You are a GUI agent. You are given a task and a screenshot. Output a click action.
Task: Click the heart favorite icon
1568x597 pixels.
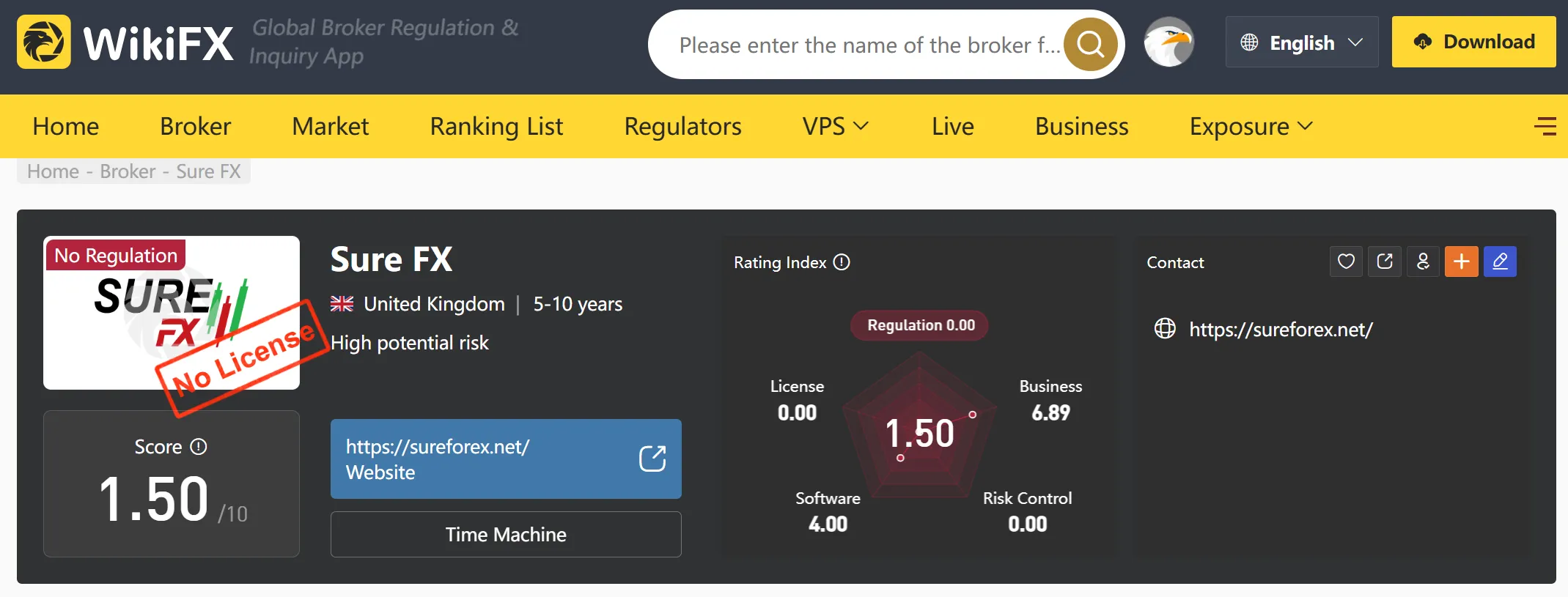click(1346, 262)
